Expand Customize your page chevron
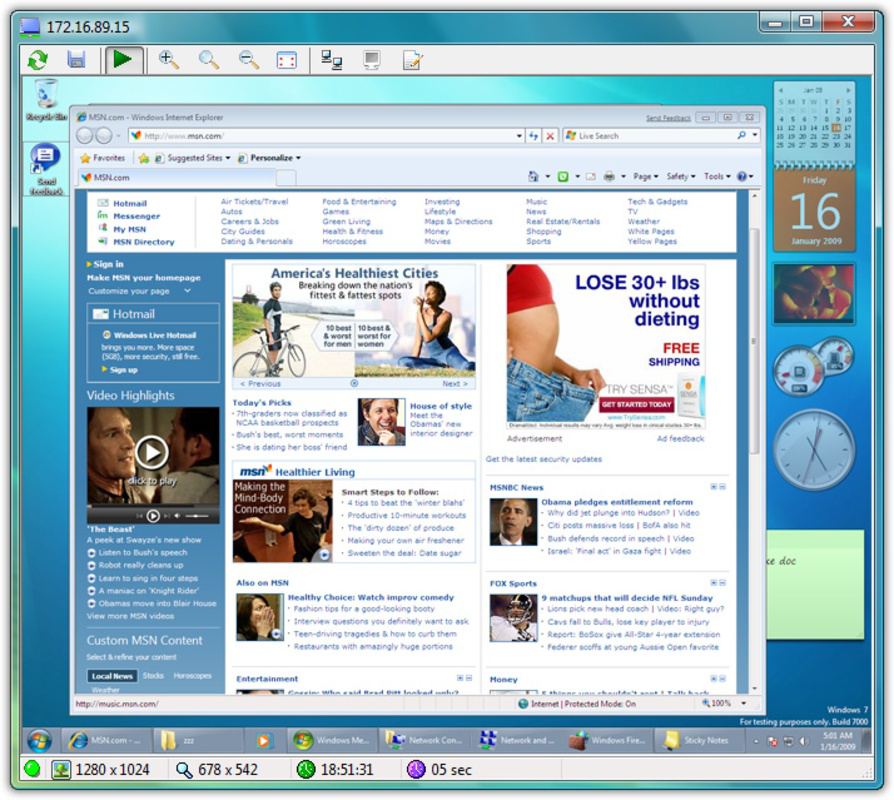The height and width of the screenshot is (800, 894). tap(188, 291)
